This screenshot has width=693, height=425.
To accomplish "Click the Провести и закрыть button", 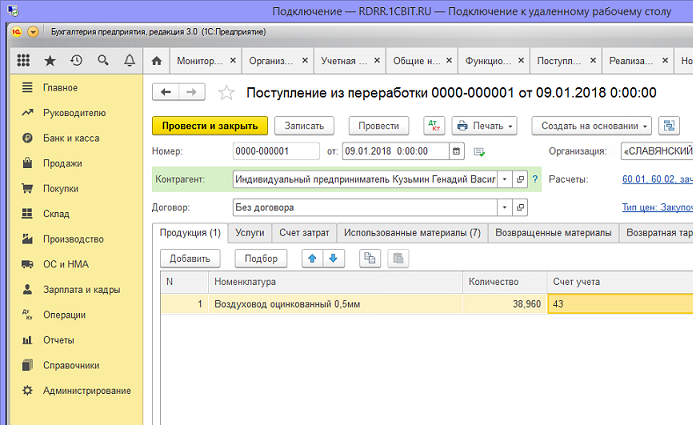I will pos(210,126).
